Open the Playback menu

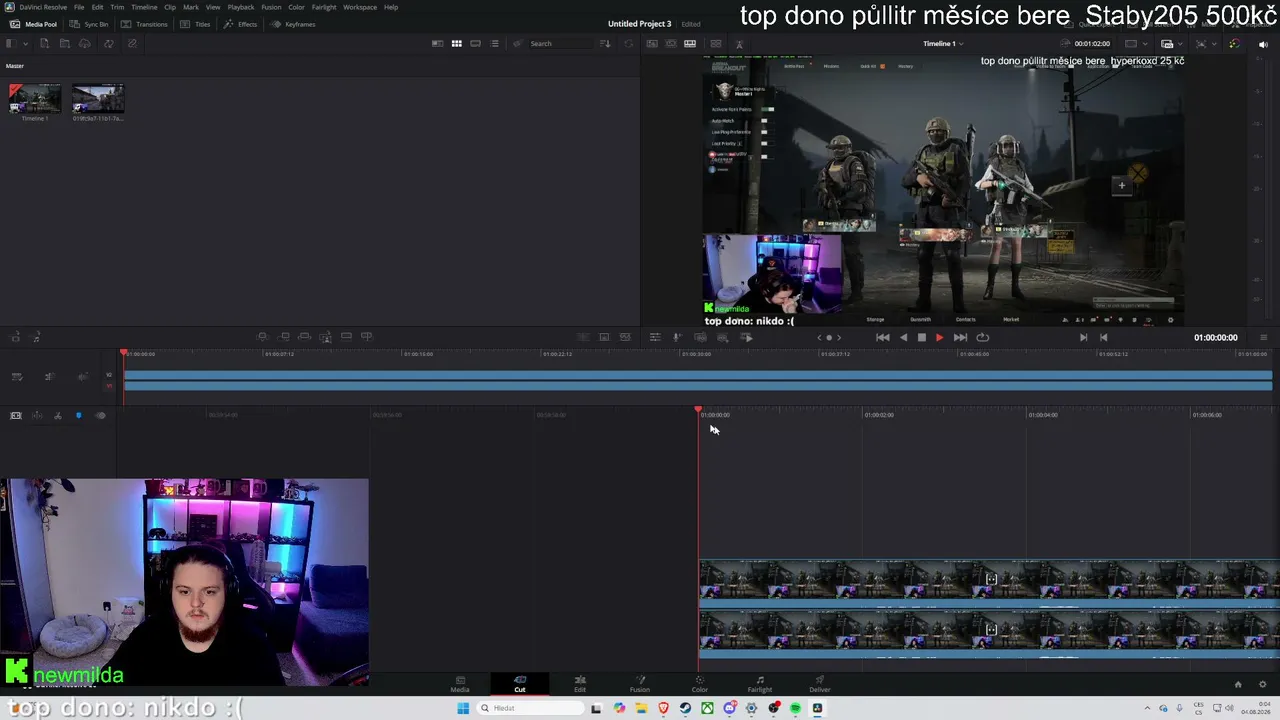[241, 7]
